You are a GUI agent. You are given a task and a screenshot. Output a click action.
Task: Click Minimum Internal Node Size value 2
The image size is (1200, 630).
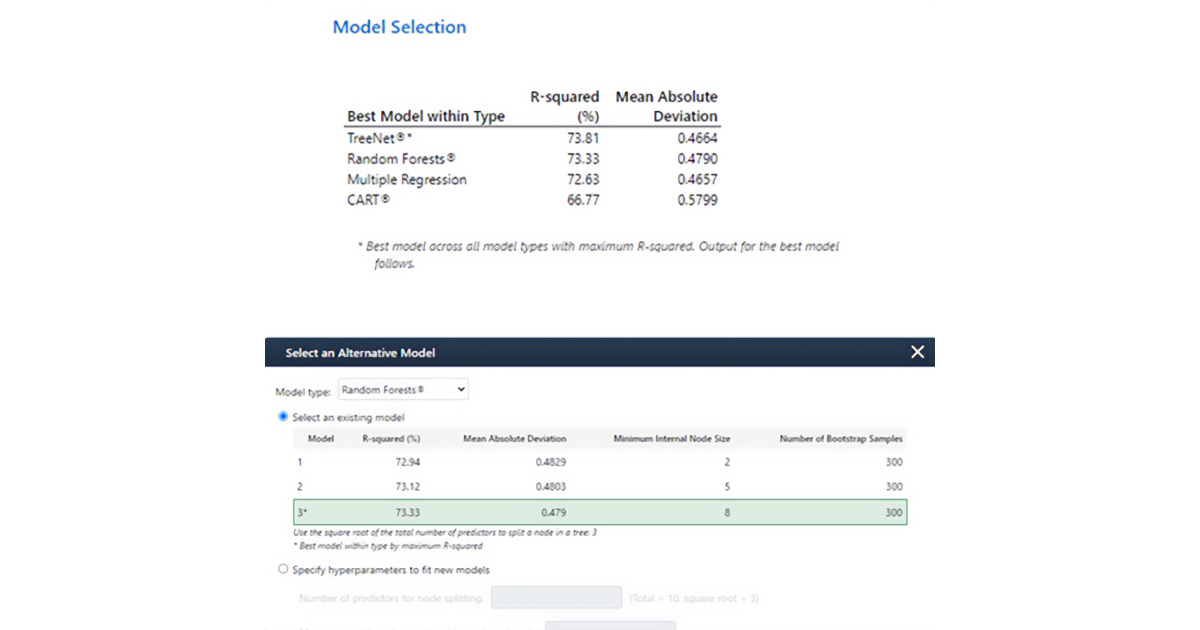click(727, 463)
